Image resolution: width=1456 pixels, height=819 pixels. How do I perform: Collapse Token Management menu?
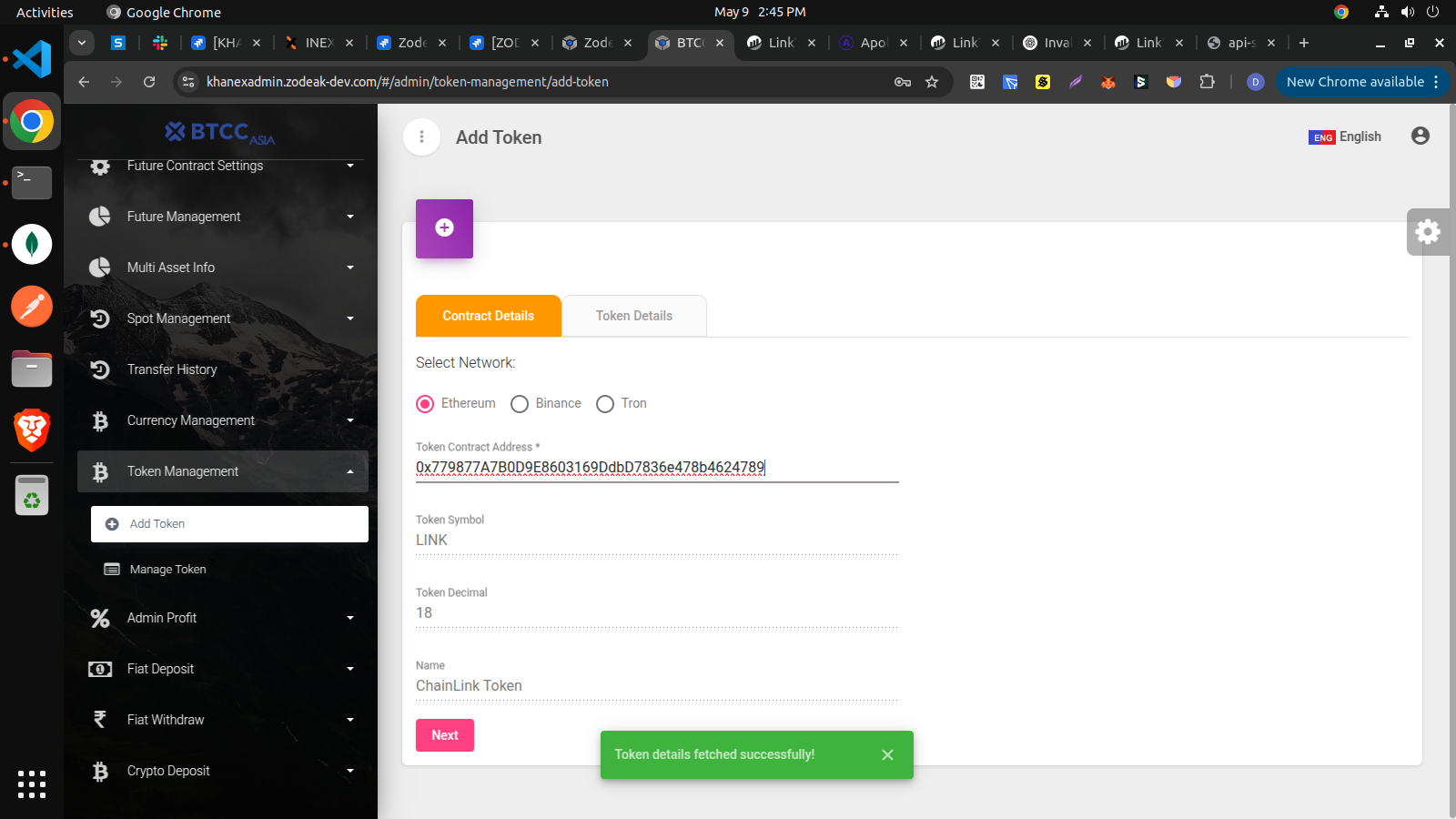coord(350,471)
